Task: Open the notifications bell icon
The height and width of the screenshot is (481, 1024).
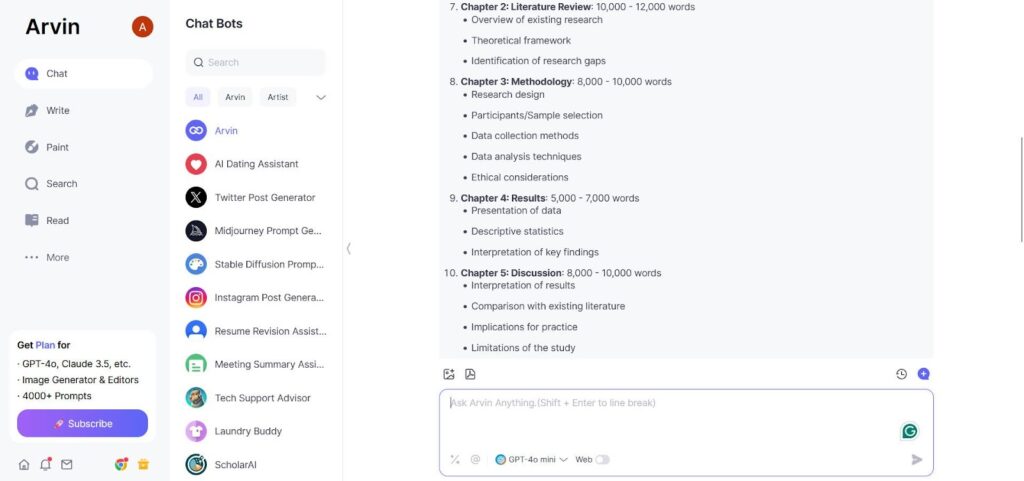Action: [x=46, y=464]
